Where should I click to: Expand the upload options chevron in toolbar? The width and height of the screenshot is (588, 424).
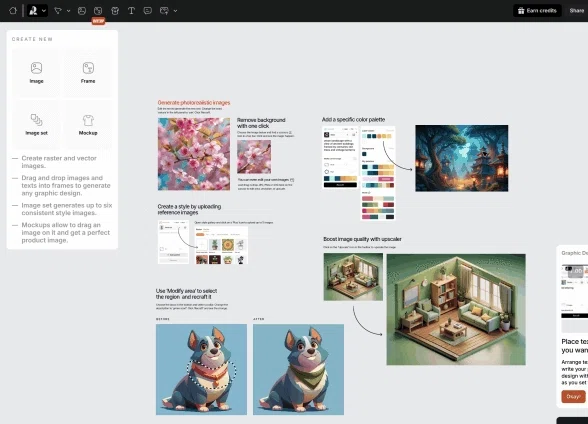click(175, 11)
